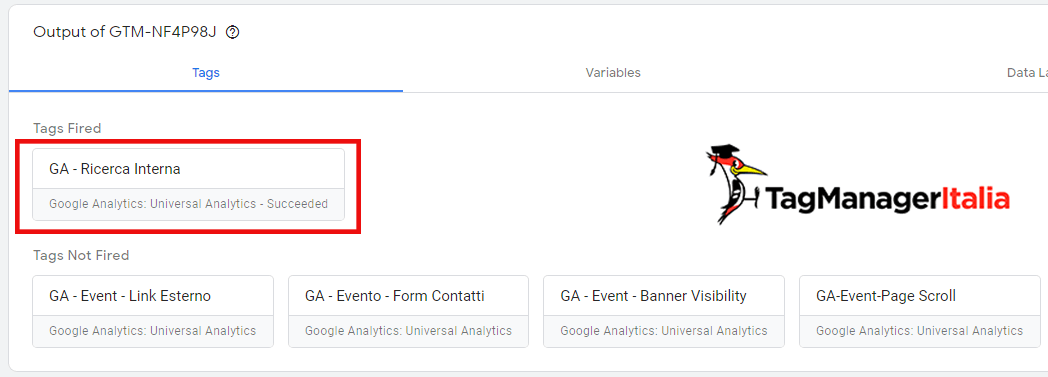
Task: Click the woodpecker mascot in the logo
Action: click(734, 183)
